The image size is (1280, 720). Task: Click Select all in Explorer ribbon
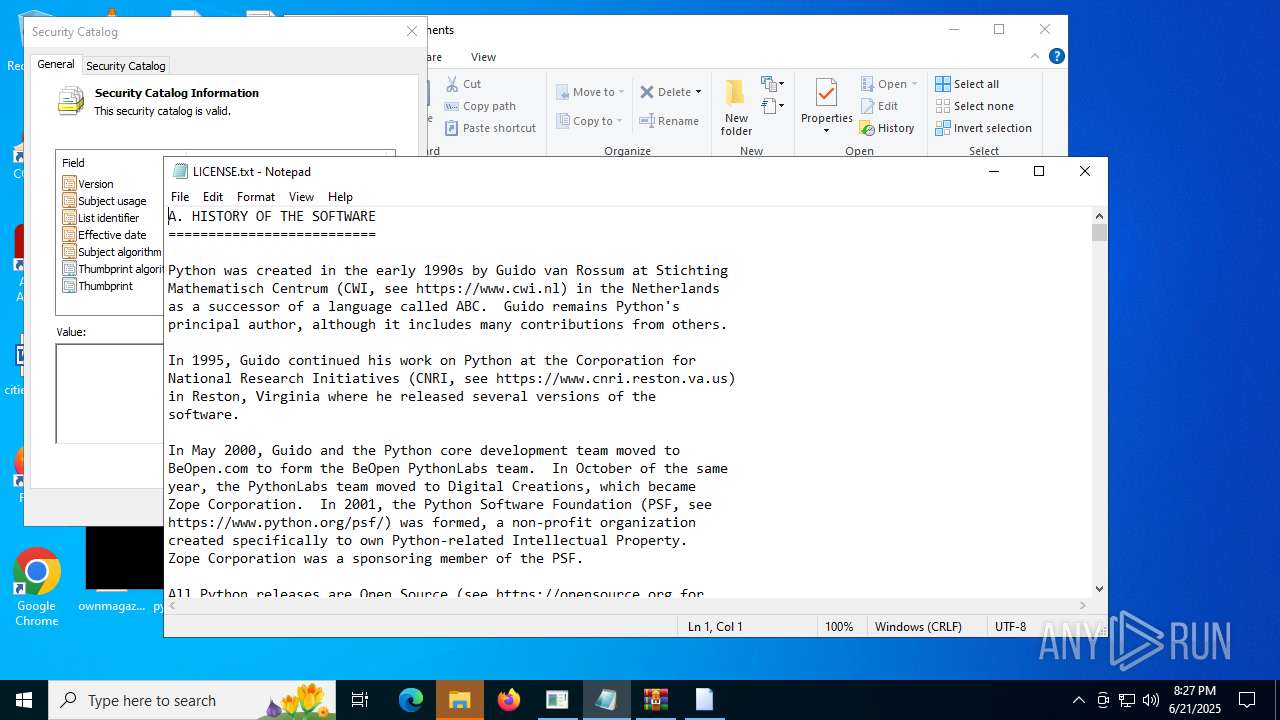click(967, 84)
